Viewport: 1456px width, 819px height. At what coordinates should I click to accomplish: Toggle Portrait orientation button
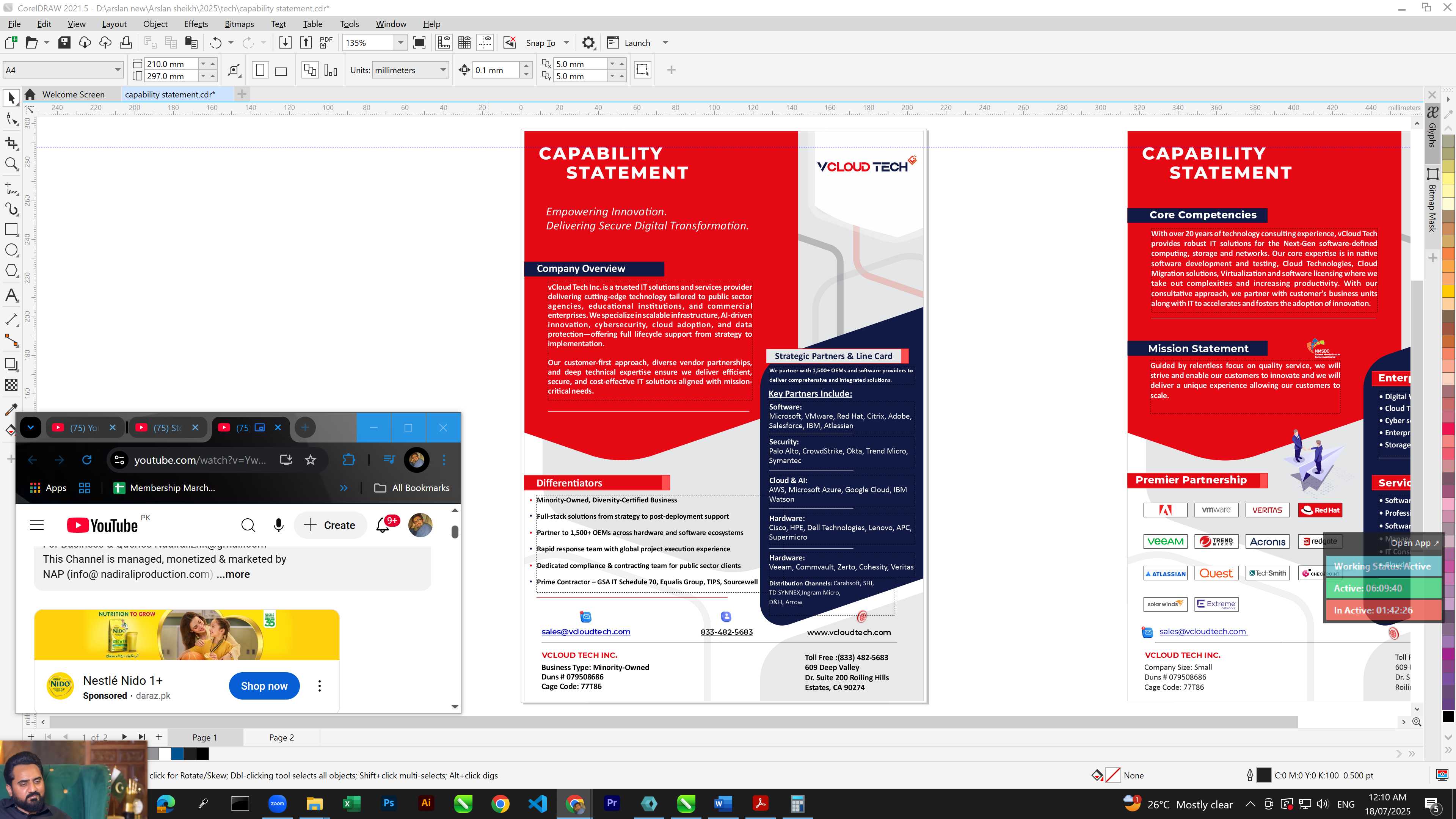[x=260, y=70]
